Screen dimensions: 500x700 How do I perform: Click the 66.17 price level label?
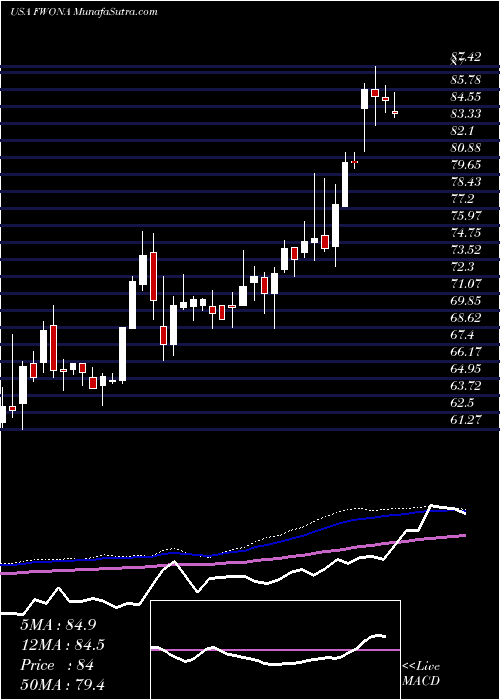point(466,351)
